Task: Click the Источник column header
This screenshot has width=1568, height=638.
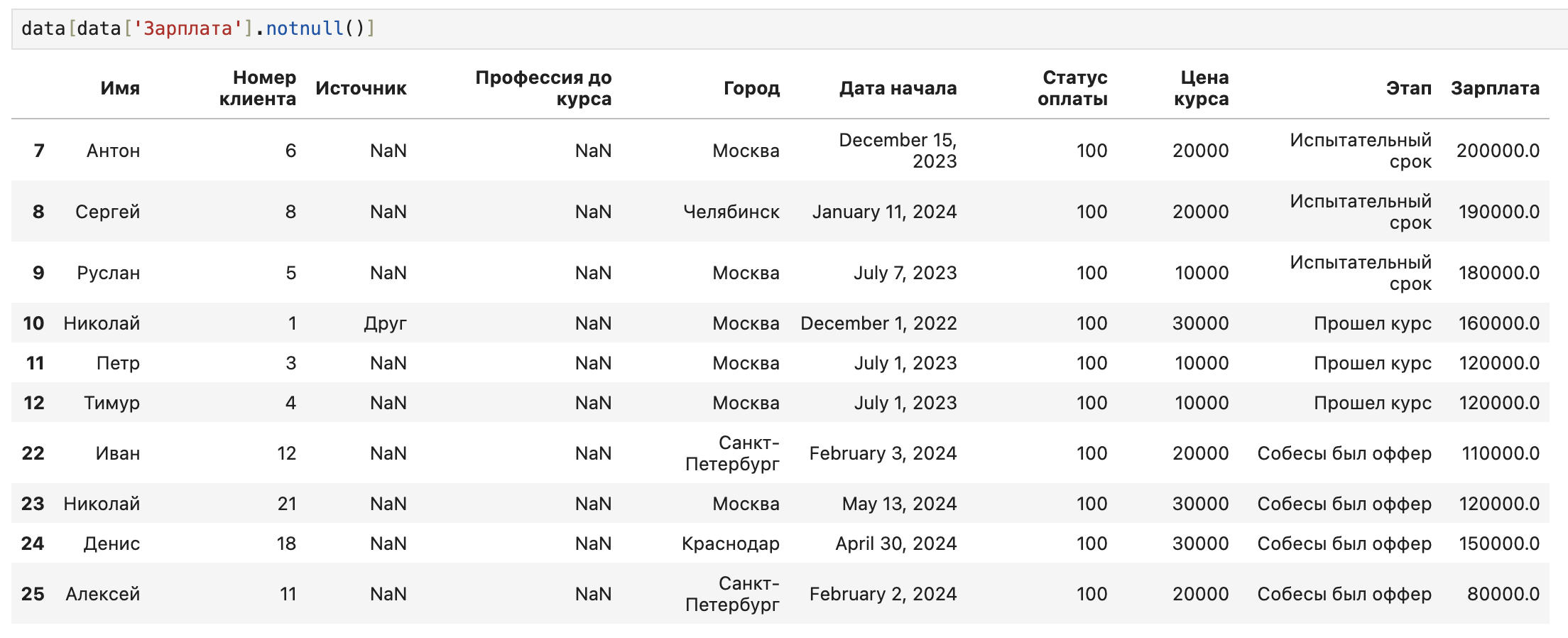Action: tap(361, 88)
